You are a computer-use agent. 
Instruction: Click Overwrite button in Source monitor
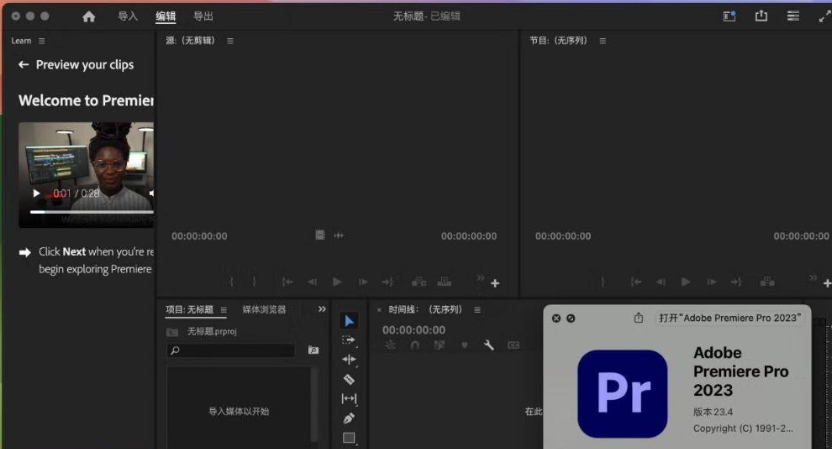[444, 281]
